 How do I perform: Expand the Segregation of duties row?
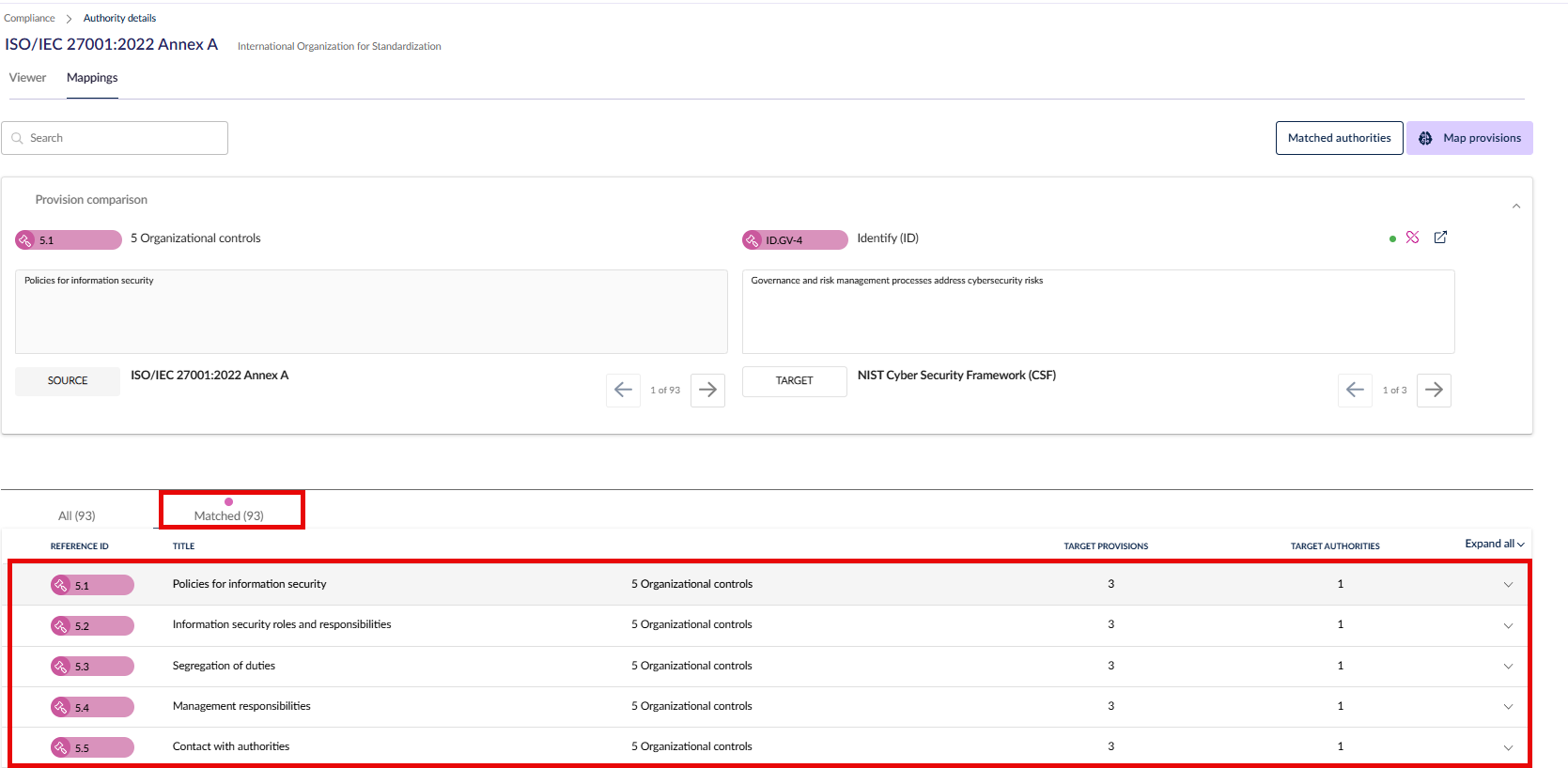[x=1508, y=667]
